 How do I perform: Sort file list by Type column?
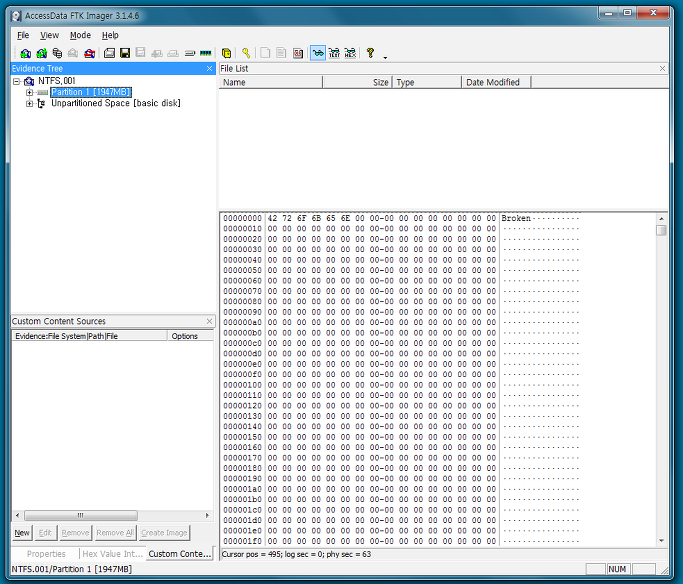[427, 82]
